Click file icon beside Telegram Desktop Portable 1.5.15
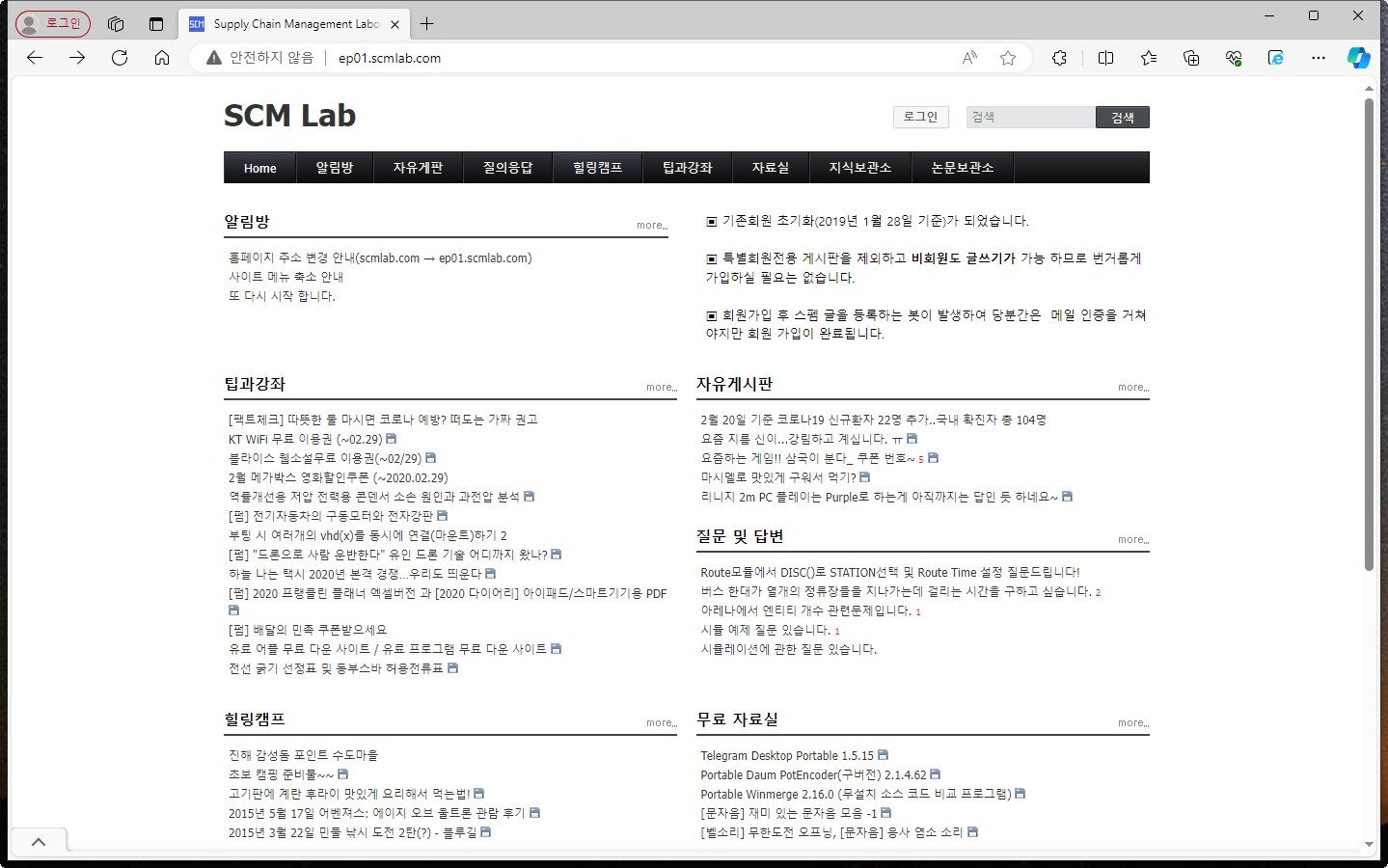Viewport: 1388px width, 868px height. [884, 755]
